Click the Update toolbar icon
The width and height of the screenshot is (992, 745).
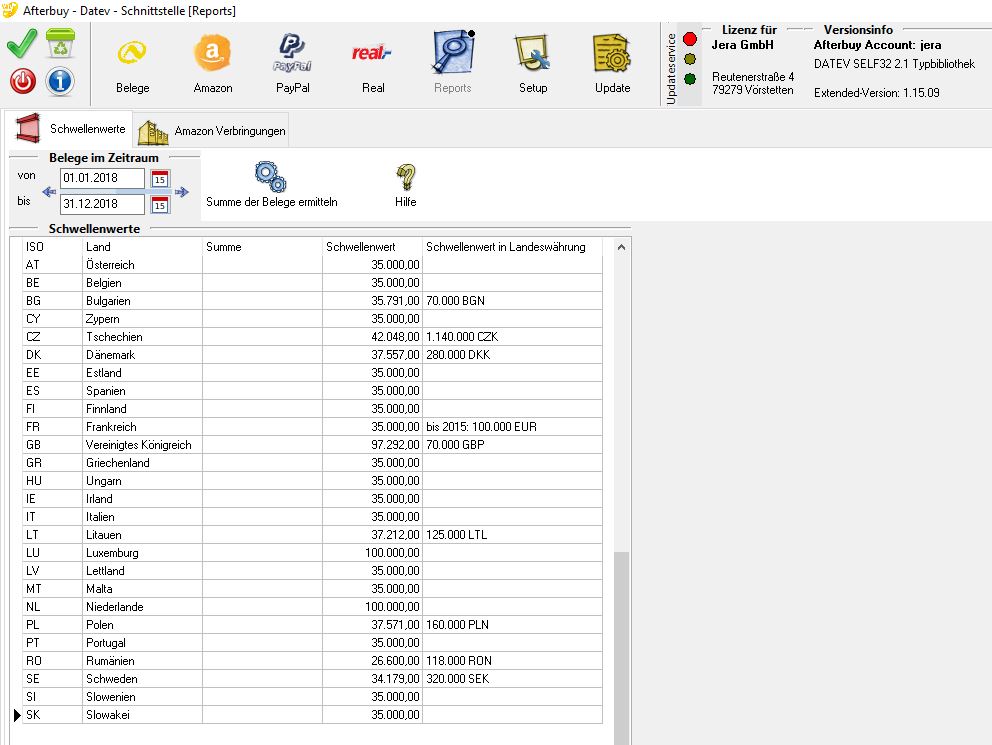coord(612,63)
